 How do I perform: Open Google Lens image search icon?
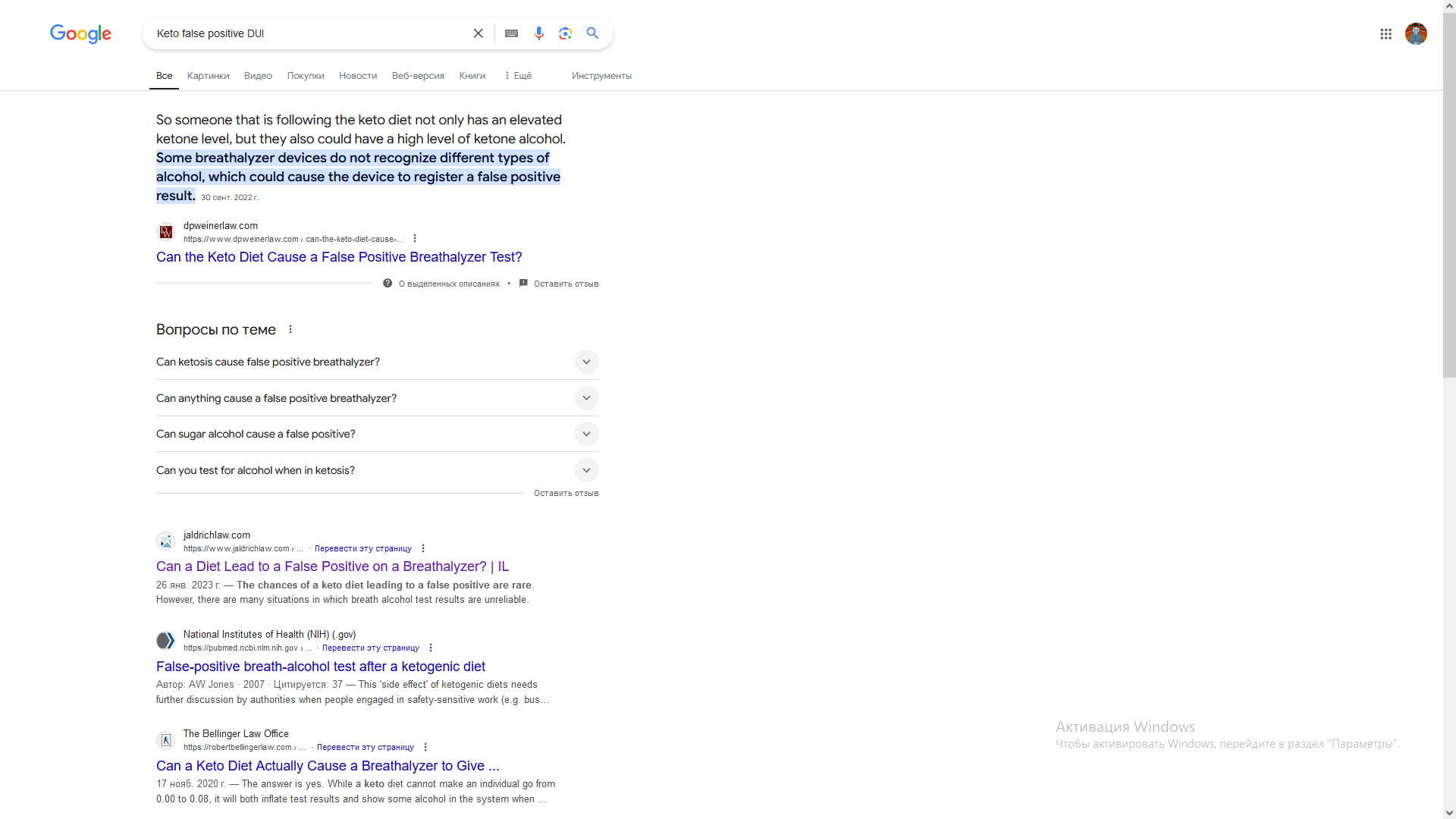(566, 33)
